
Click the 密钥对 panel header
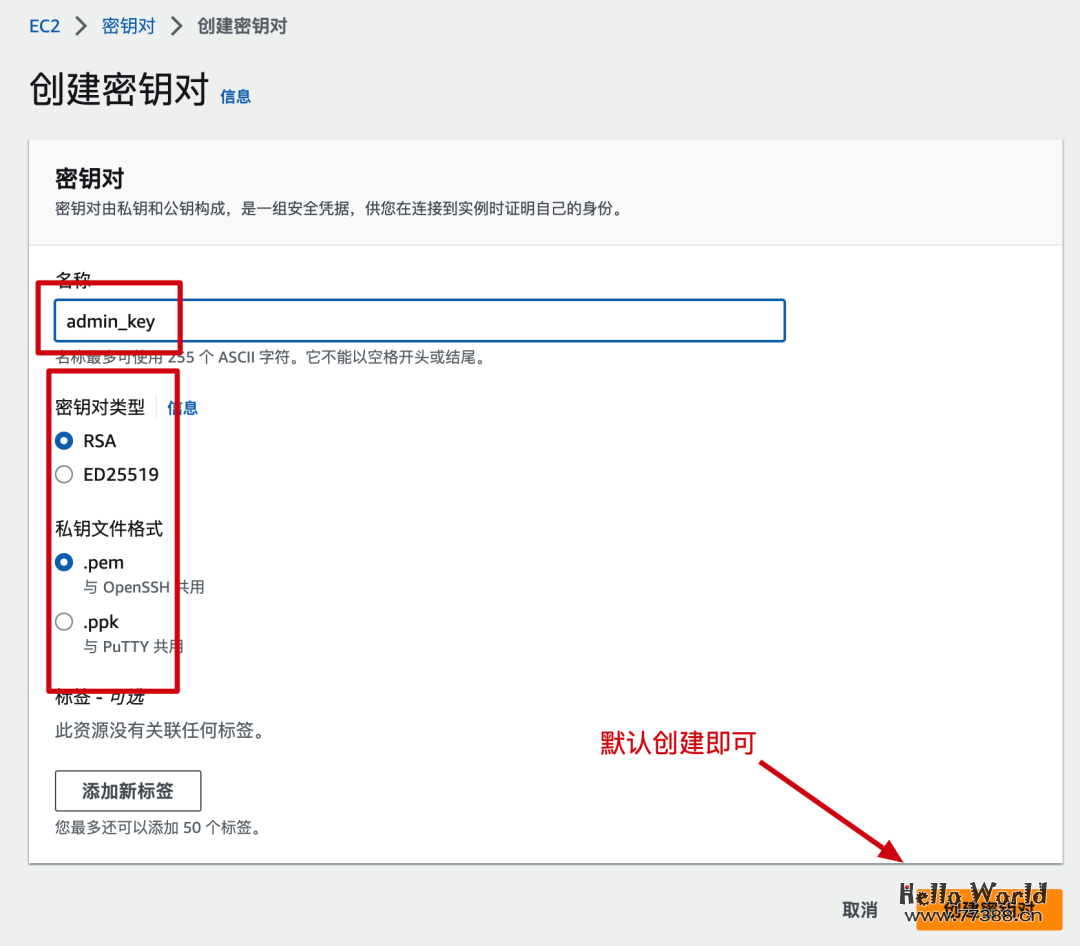pos(88,178)
